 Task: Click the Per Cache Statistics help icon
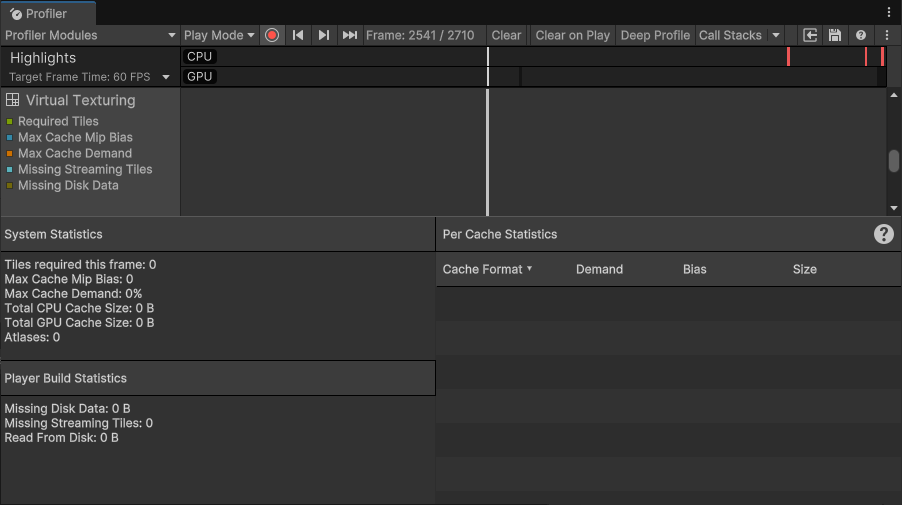point(884,234)
